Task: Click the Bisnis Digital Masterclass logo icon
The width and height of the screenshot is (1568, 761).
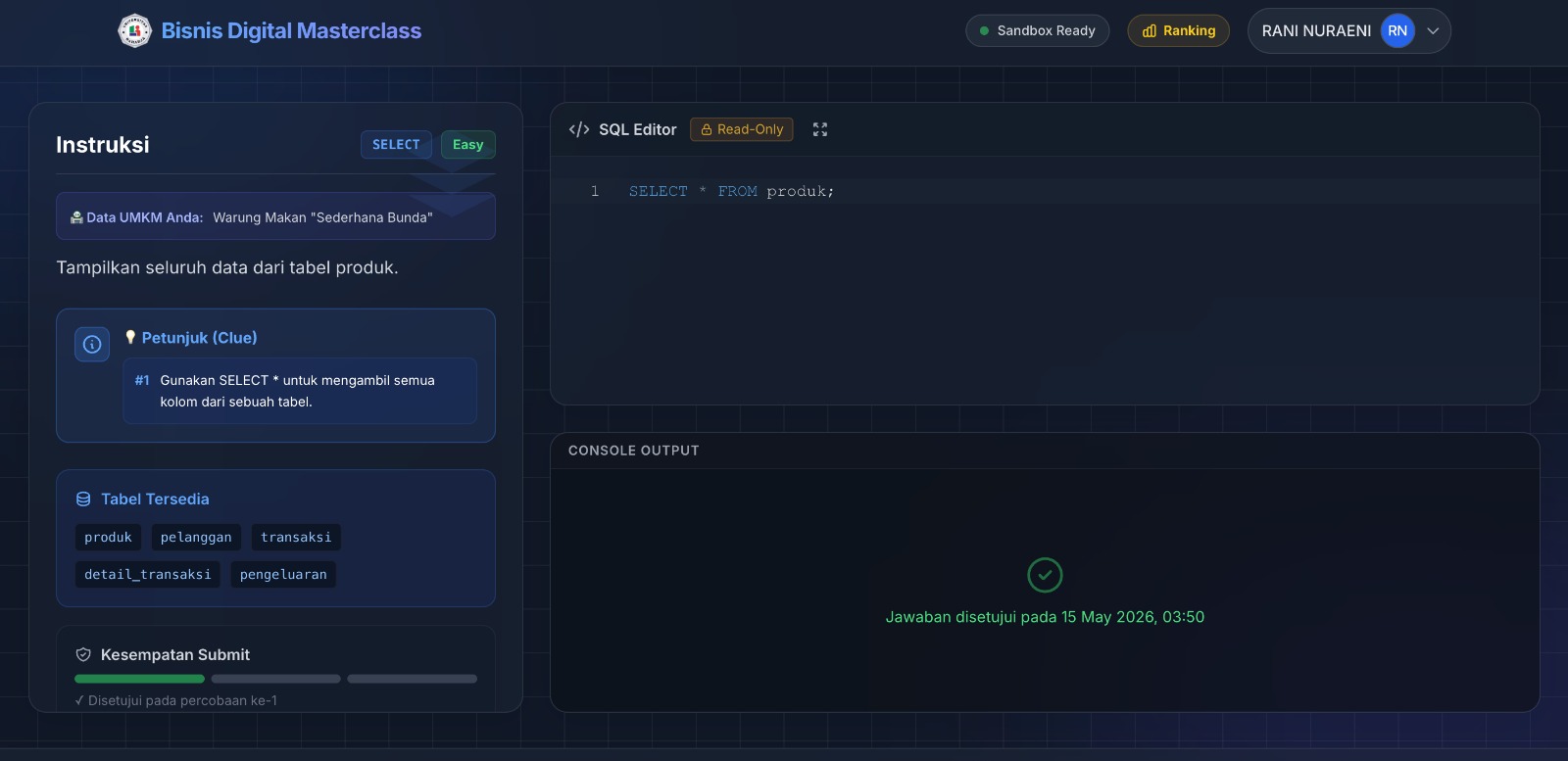Action: click(x=134, y=30)
